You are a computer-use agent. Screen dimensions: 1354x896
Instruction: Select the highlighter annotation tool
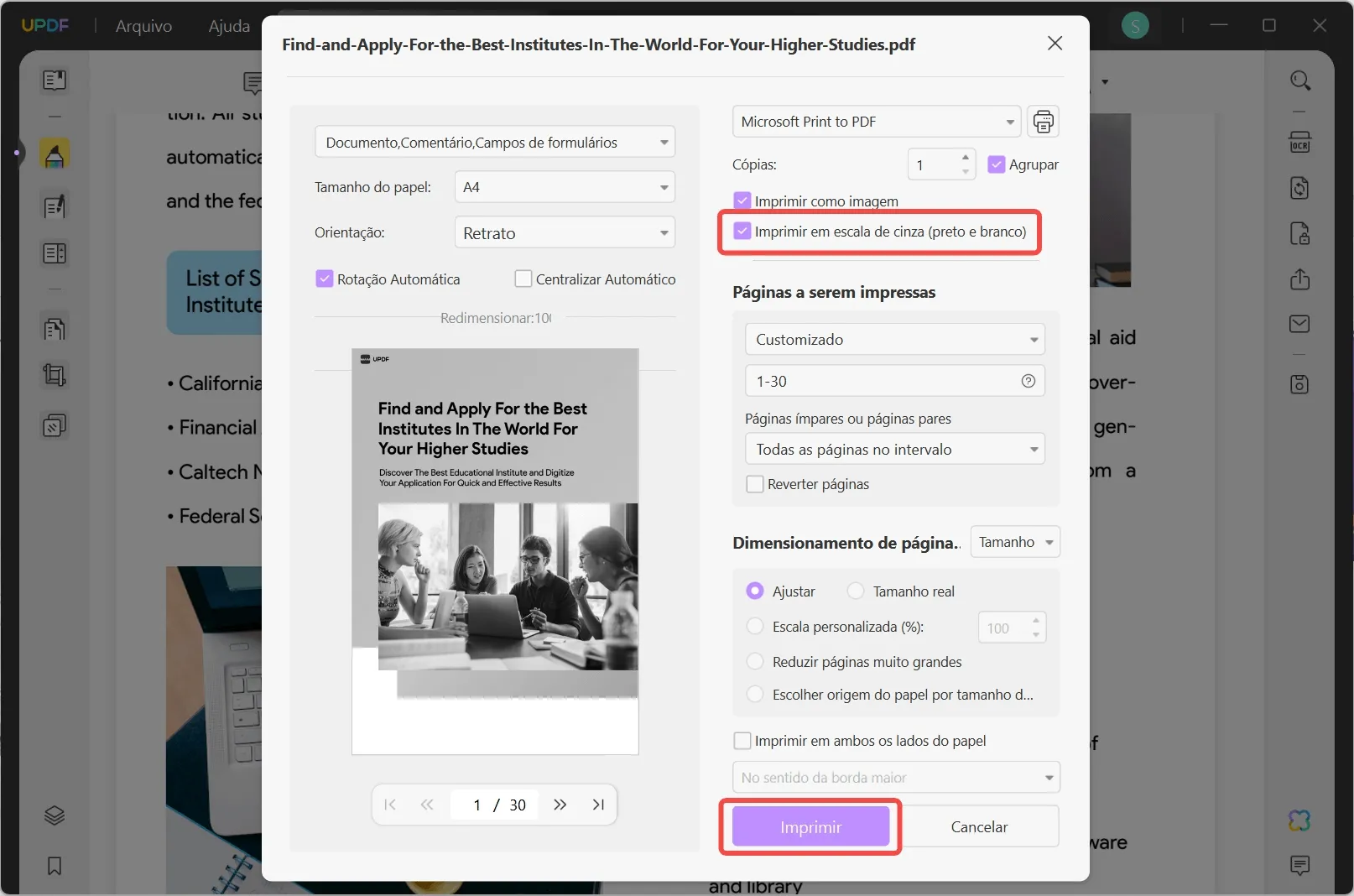[x=55, y=154]
